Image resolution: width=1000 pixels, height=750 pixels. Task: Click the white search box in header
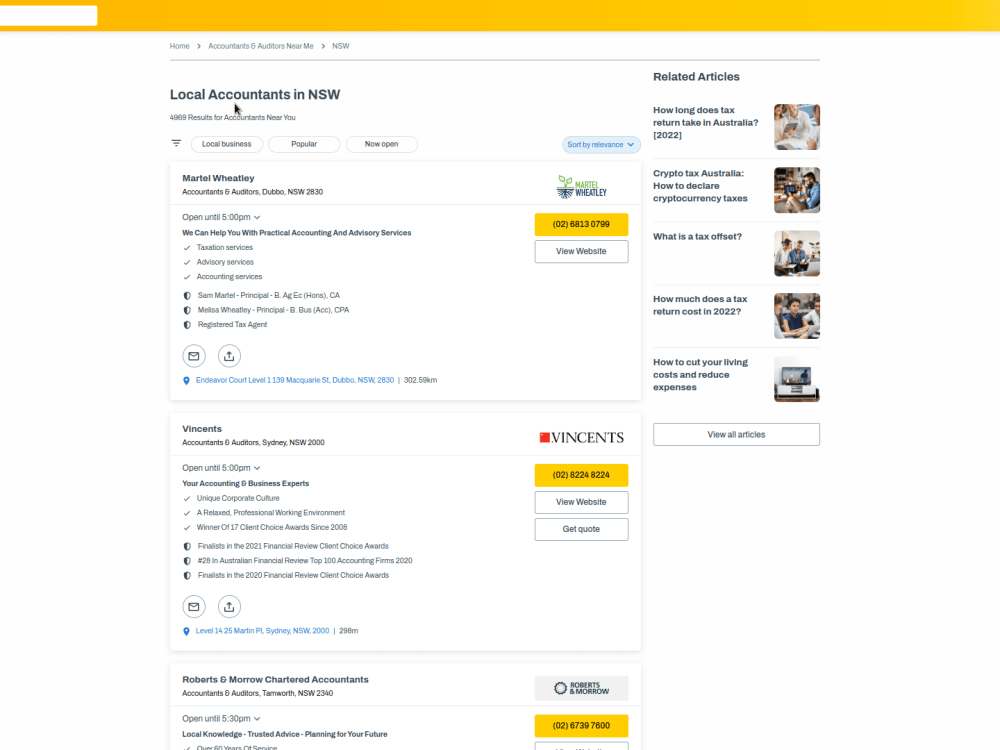[x=48, y=15]
